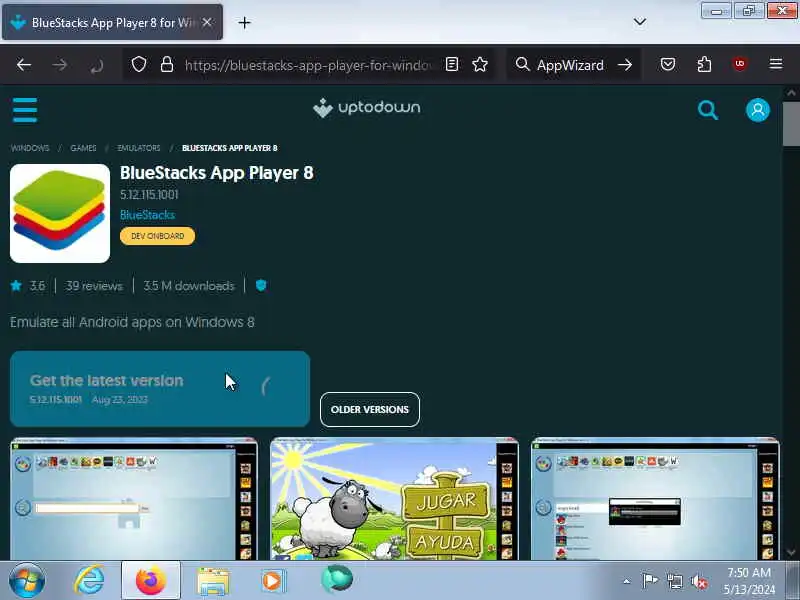The height and width of the screenshot is (600, 800).
Task: Click the Action Center flag icon
Action: (649, 581)
